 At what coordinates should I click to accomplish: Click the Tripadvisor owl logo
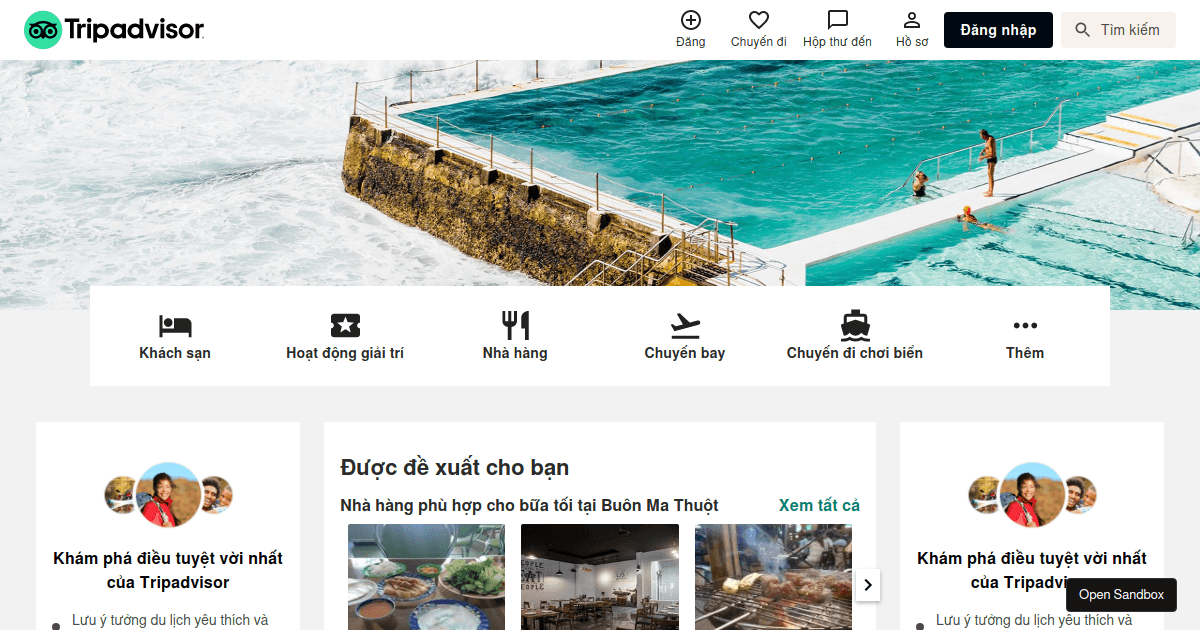tap(41, 29)
